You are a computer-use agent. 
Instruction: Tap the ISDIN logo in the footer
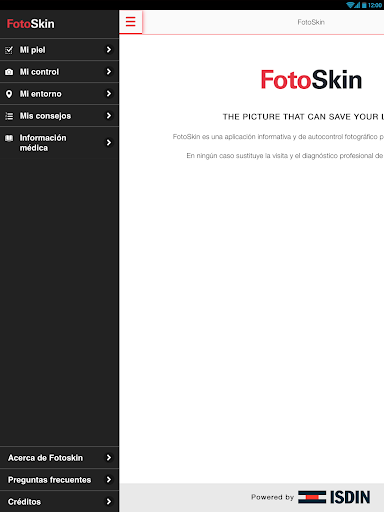click(x=334, y=497)
